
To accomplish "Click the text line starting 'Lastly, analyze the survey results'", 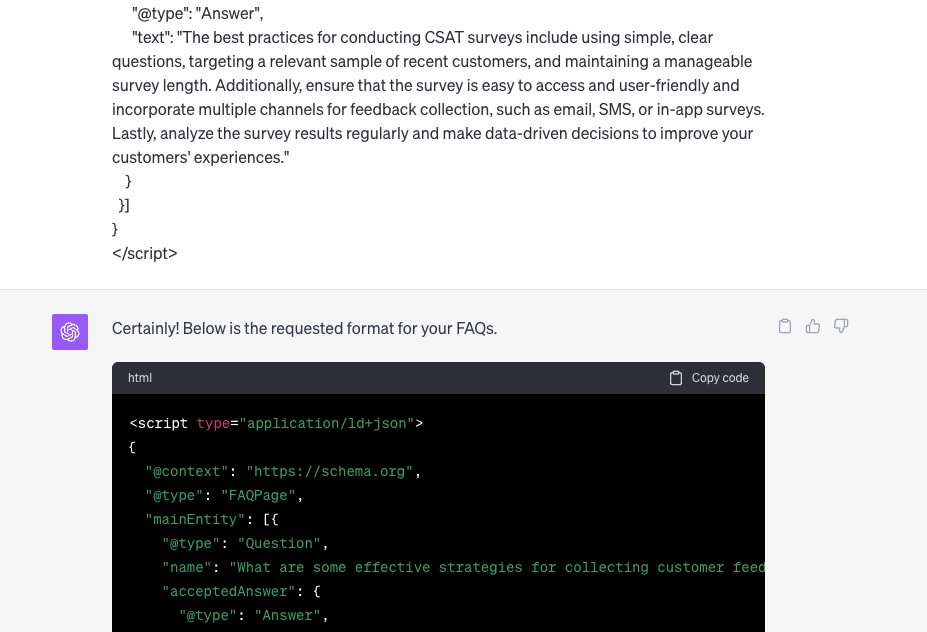I will (x=432, y=134).
